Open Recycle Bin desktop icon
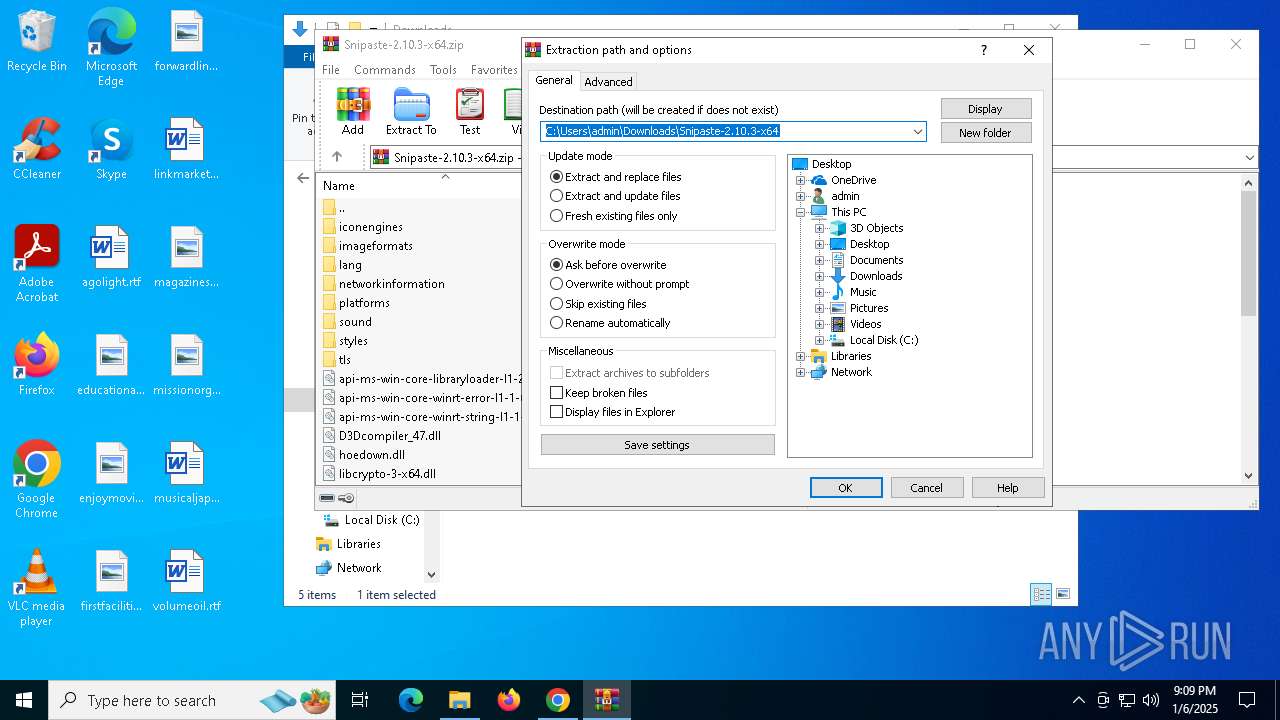1280x720 pixels. pos(37,42)
